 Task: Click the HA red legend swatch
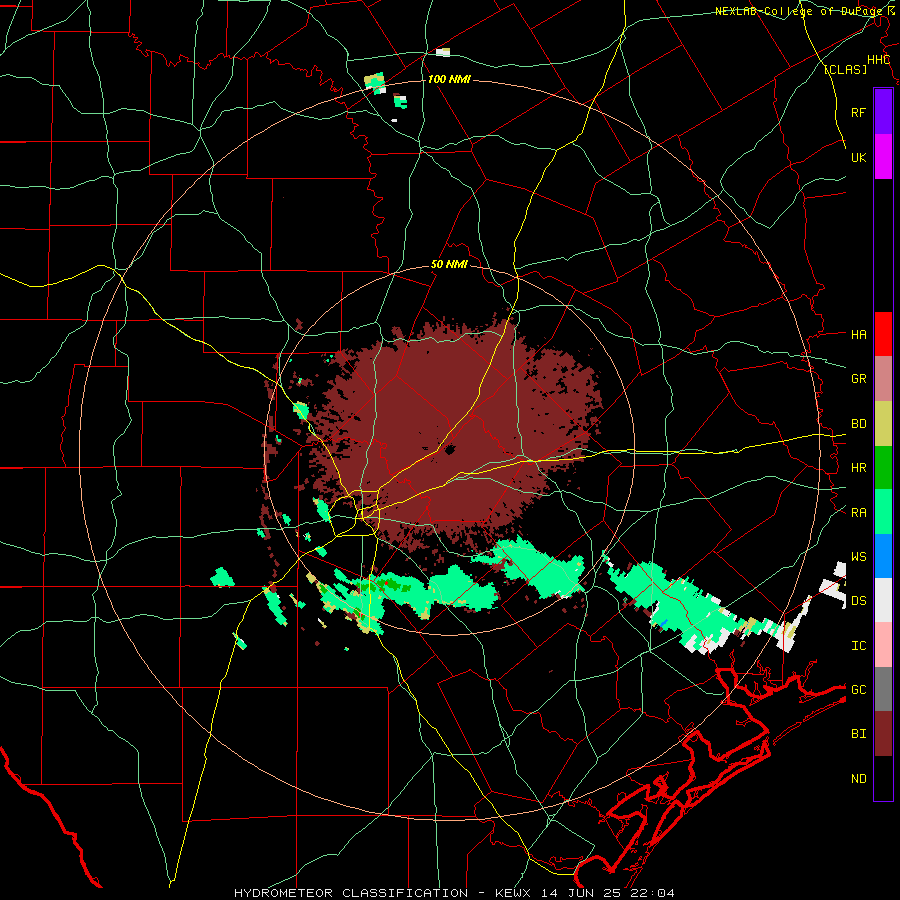883,334
